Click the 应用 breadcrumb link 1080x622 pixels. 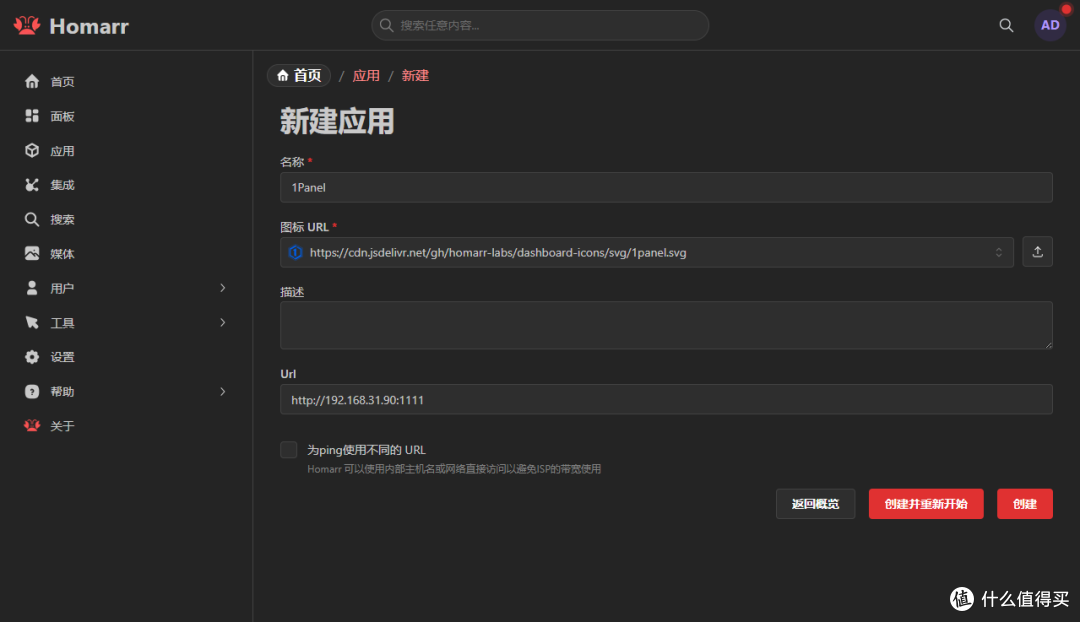click(366, 76)
